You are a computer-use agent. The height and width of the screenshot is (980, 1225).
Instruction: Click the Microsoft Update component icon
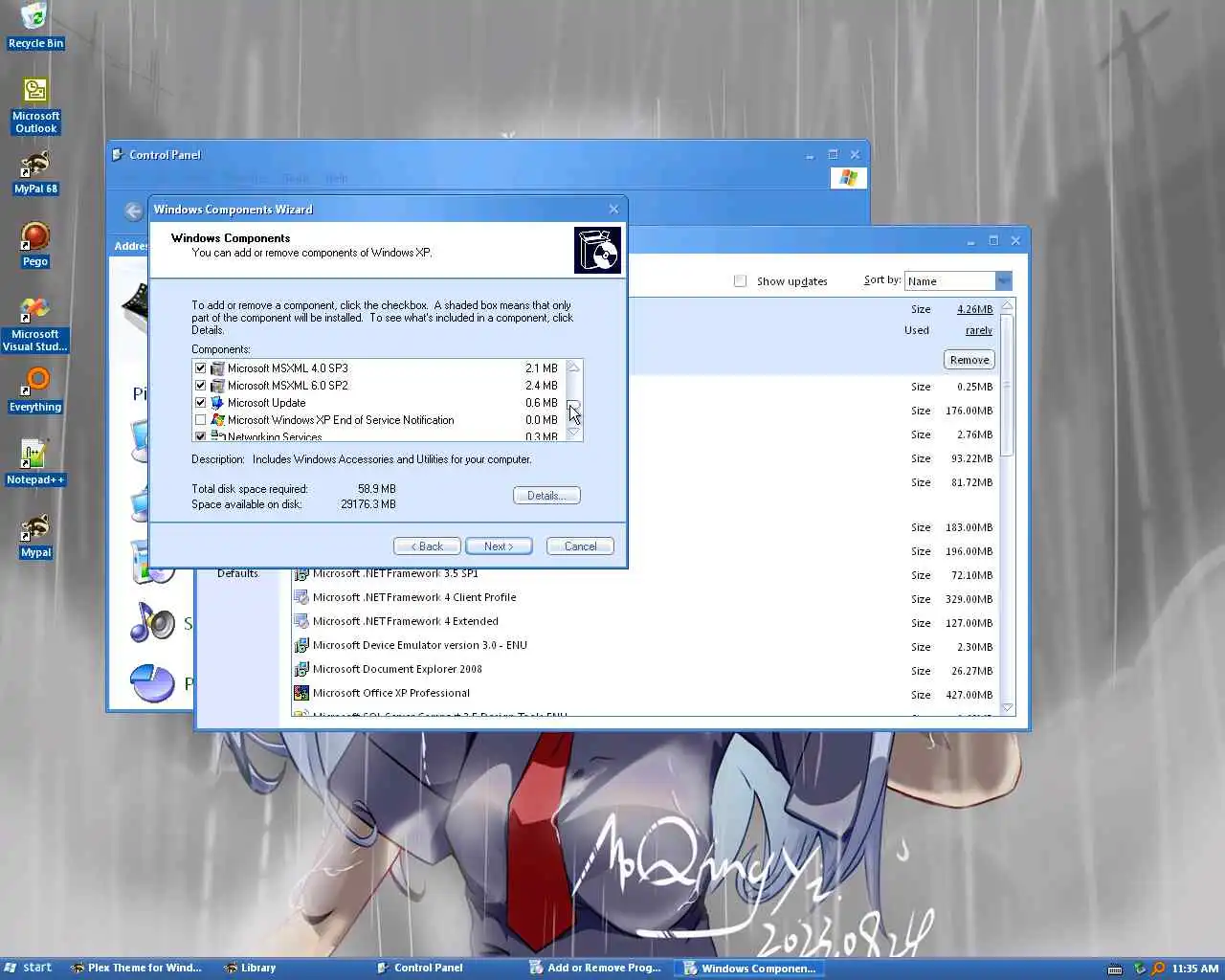pos(217,403)
